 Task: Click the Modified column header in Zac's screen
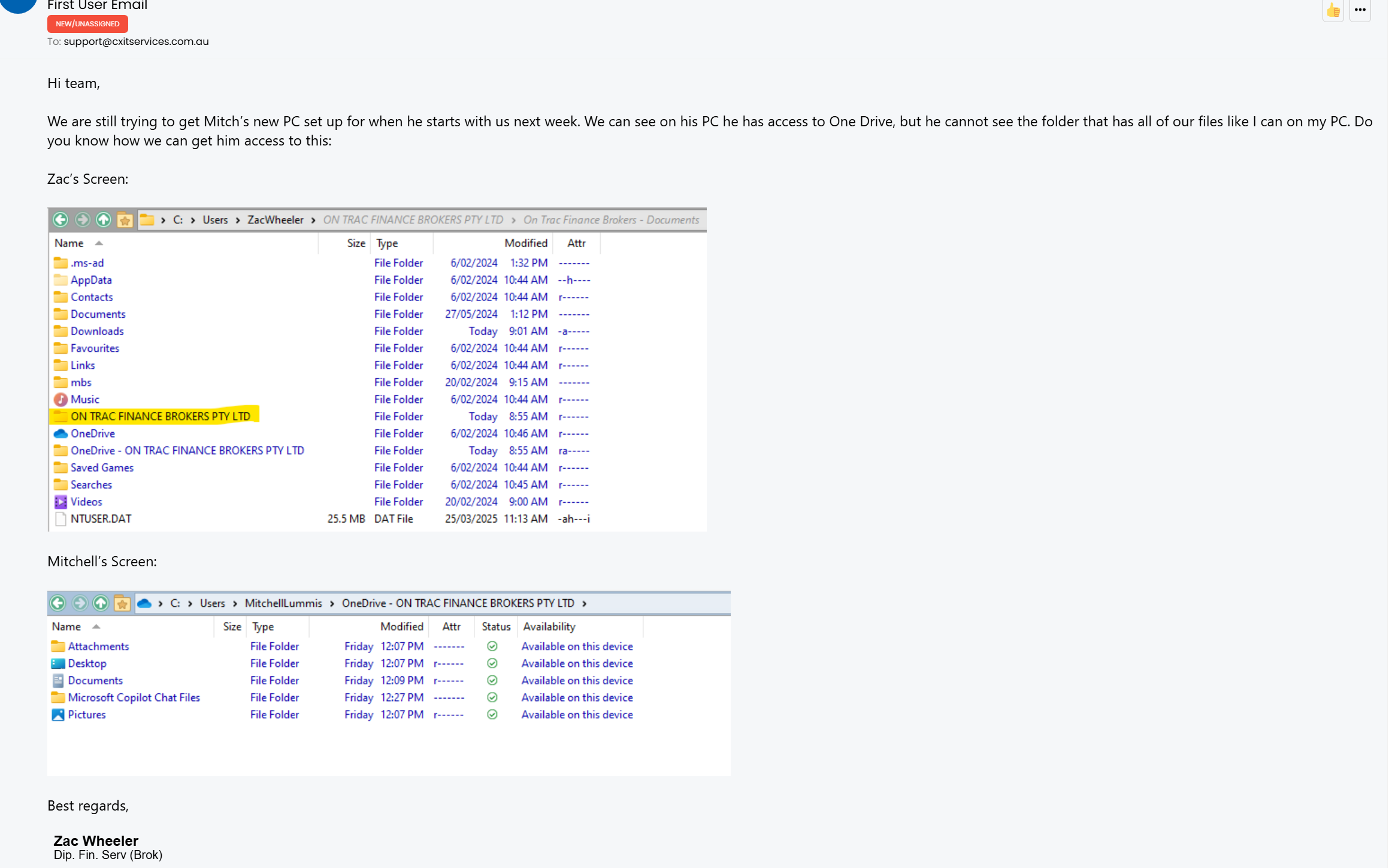point(526,243)
